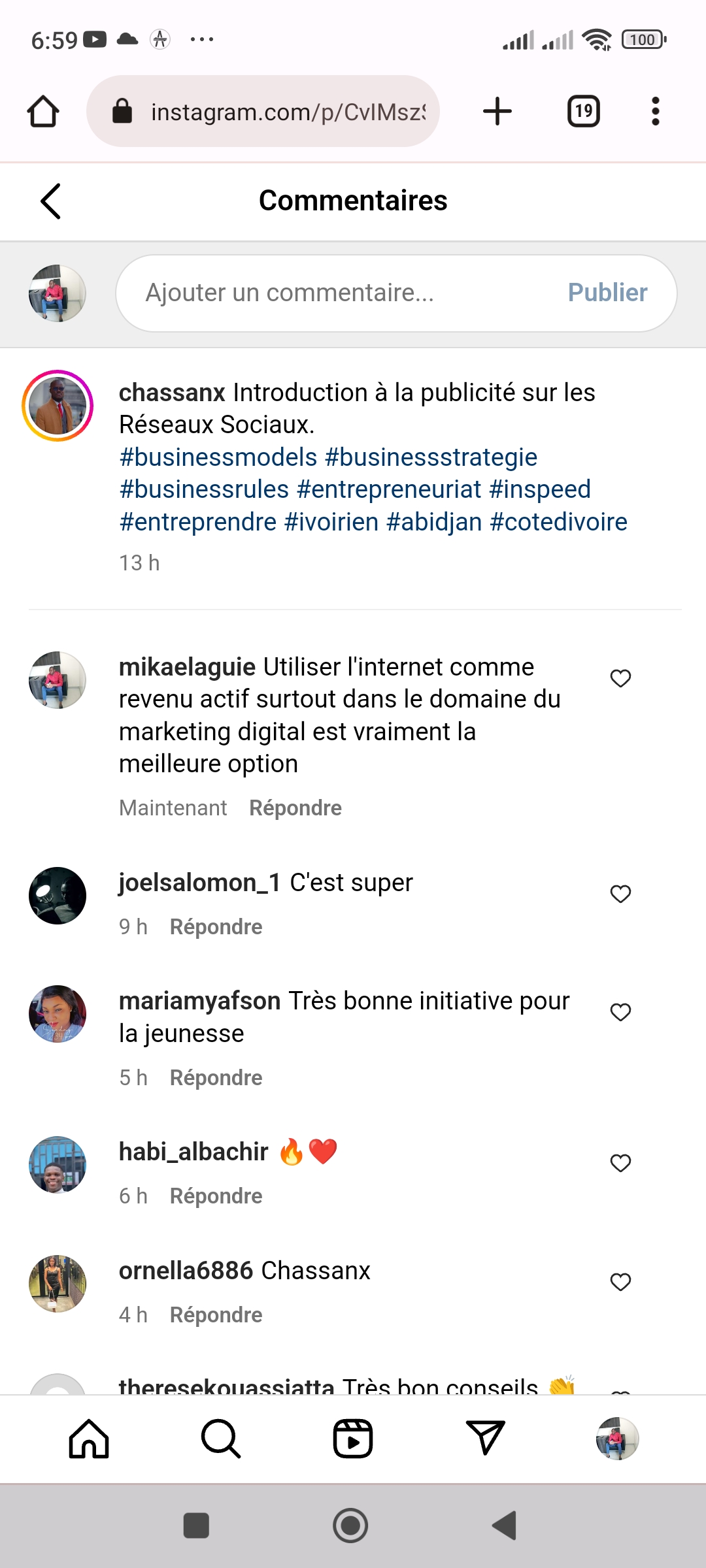Like joelsalomon_1's comment
Viewport: 706px width, 1568px height.
click(x=620, y=894)
